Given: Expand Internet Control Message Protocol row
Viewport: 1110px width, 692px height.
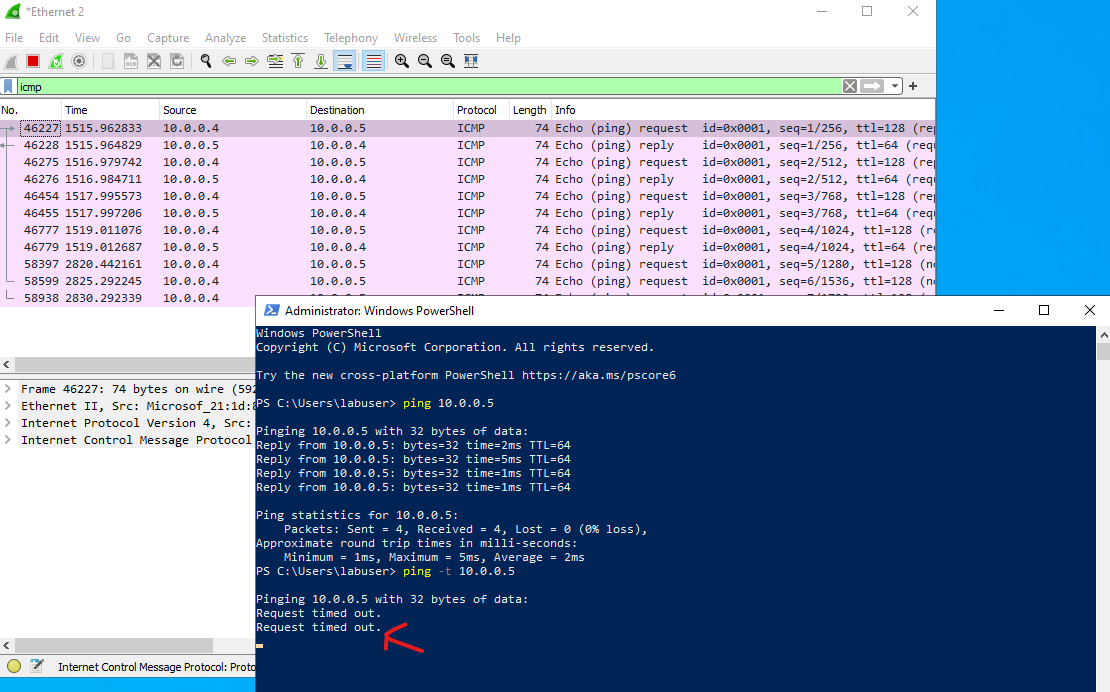Looking at the screenshot, I should [8, 440].
